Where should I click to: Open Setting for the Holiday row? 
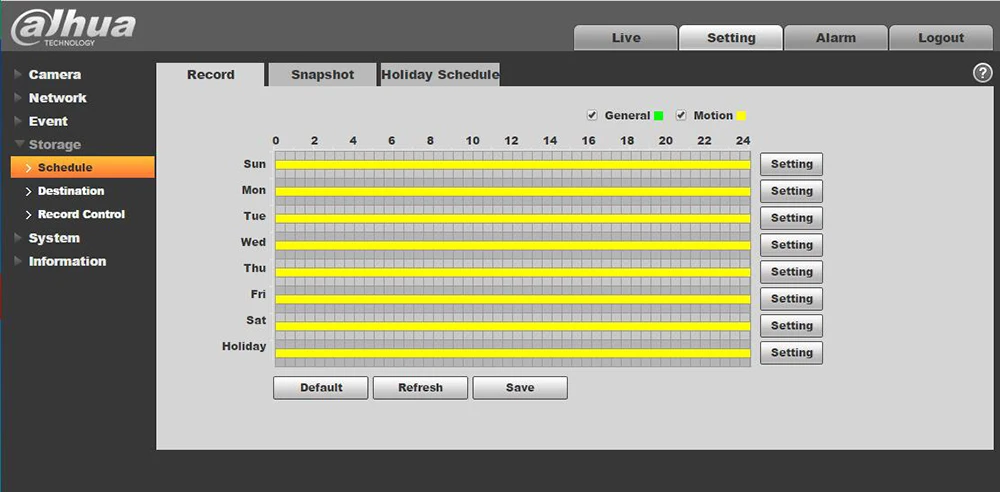point(791,352)
